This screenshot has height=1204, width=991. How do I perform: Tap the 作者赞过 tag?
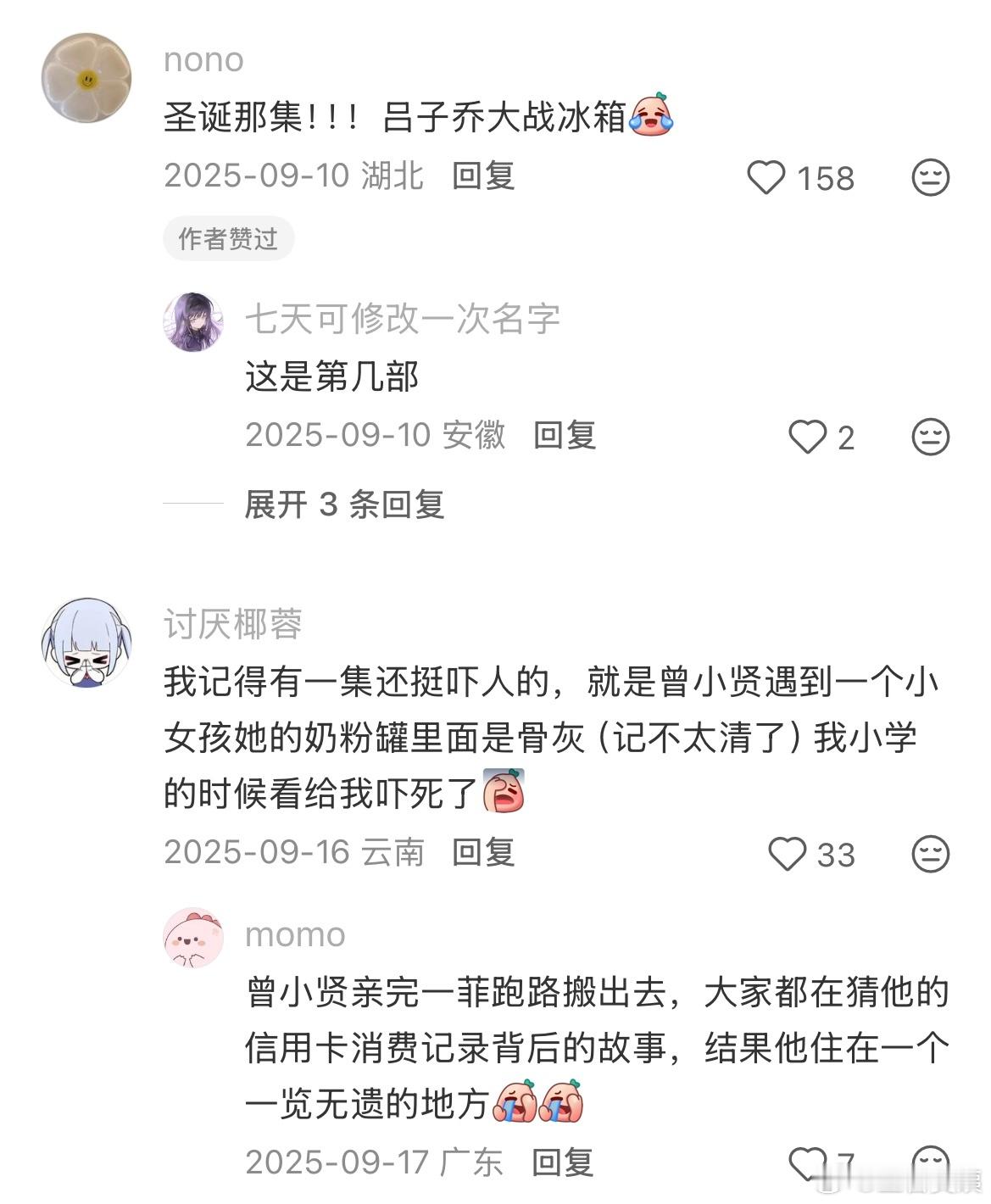pyautogui.click(x=228, y=238)
